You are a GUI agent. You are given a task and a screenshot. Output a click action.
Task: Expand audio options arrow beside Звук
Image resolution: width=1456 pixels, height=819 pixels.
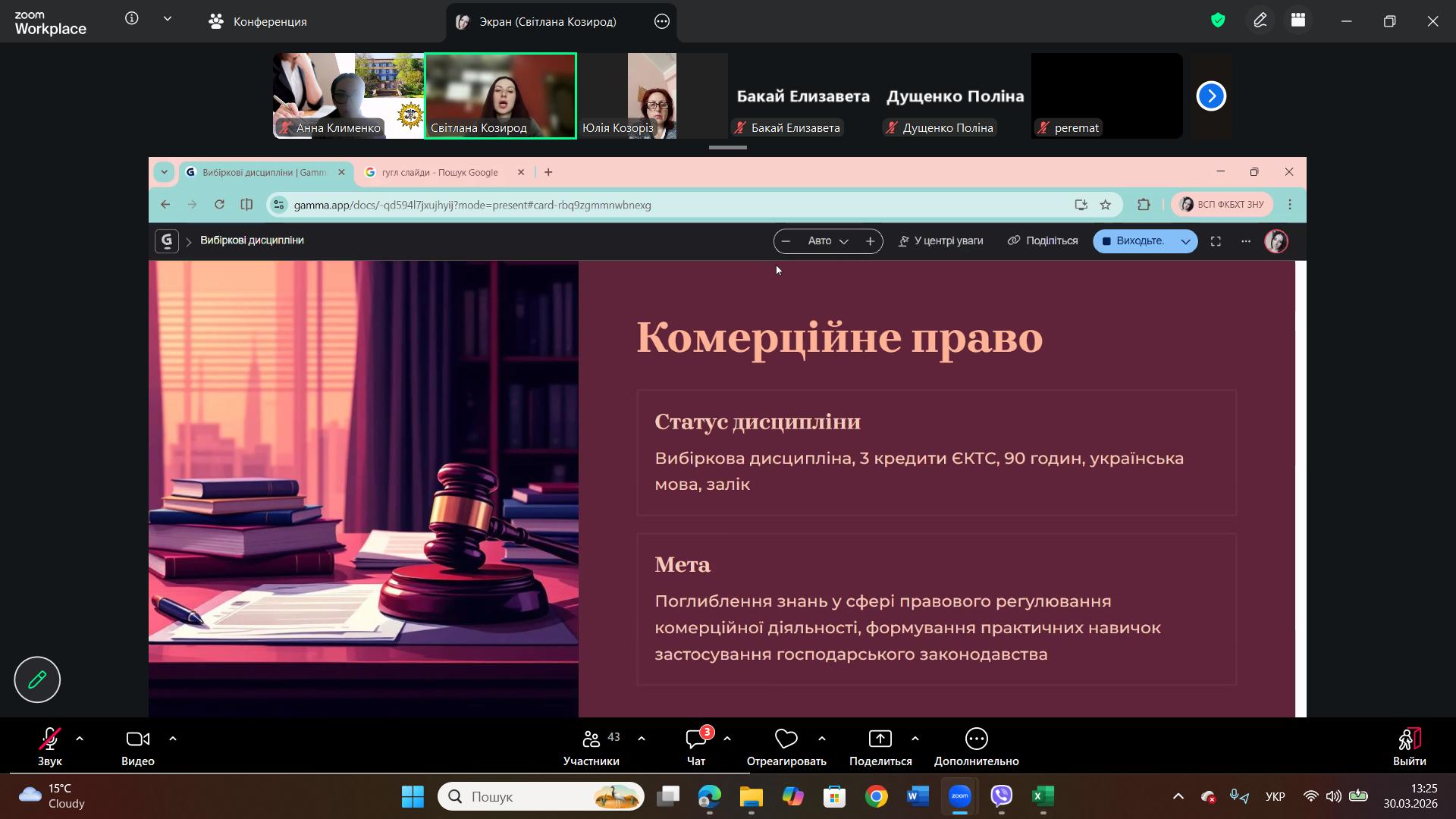pos(80,739)
